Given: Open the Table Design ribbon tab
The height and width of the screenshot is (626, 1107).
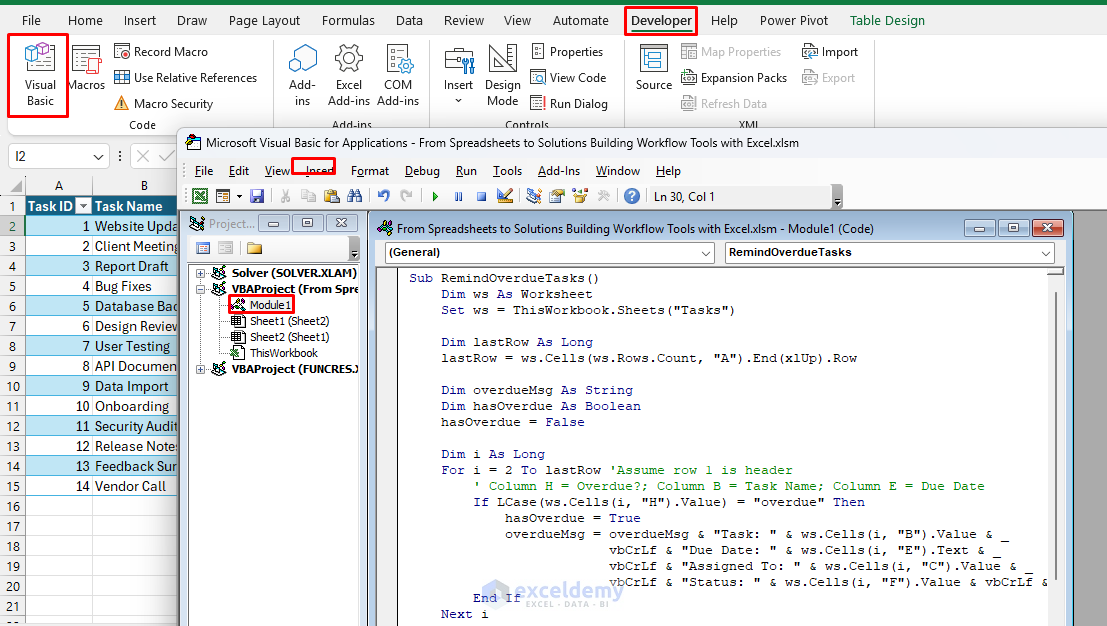Looking at the screenshot, I should [887, 20].
